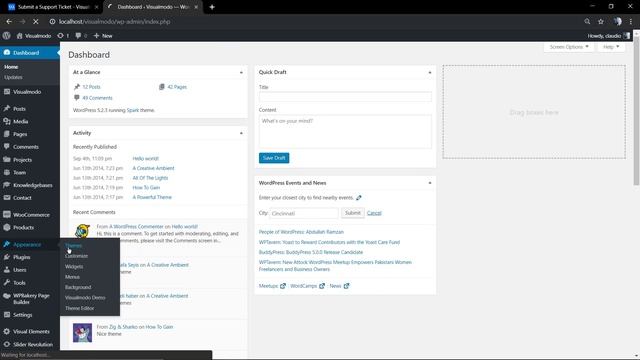Select Widgets in Appearance submenu

tap(74, 267)
